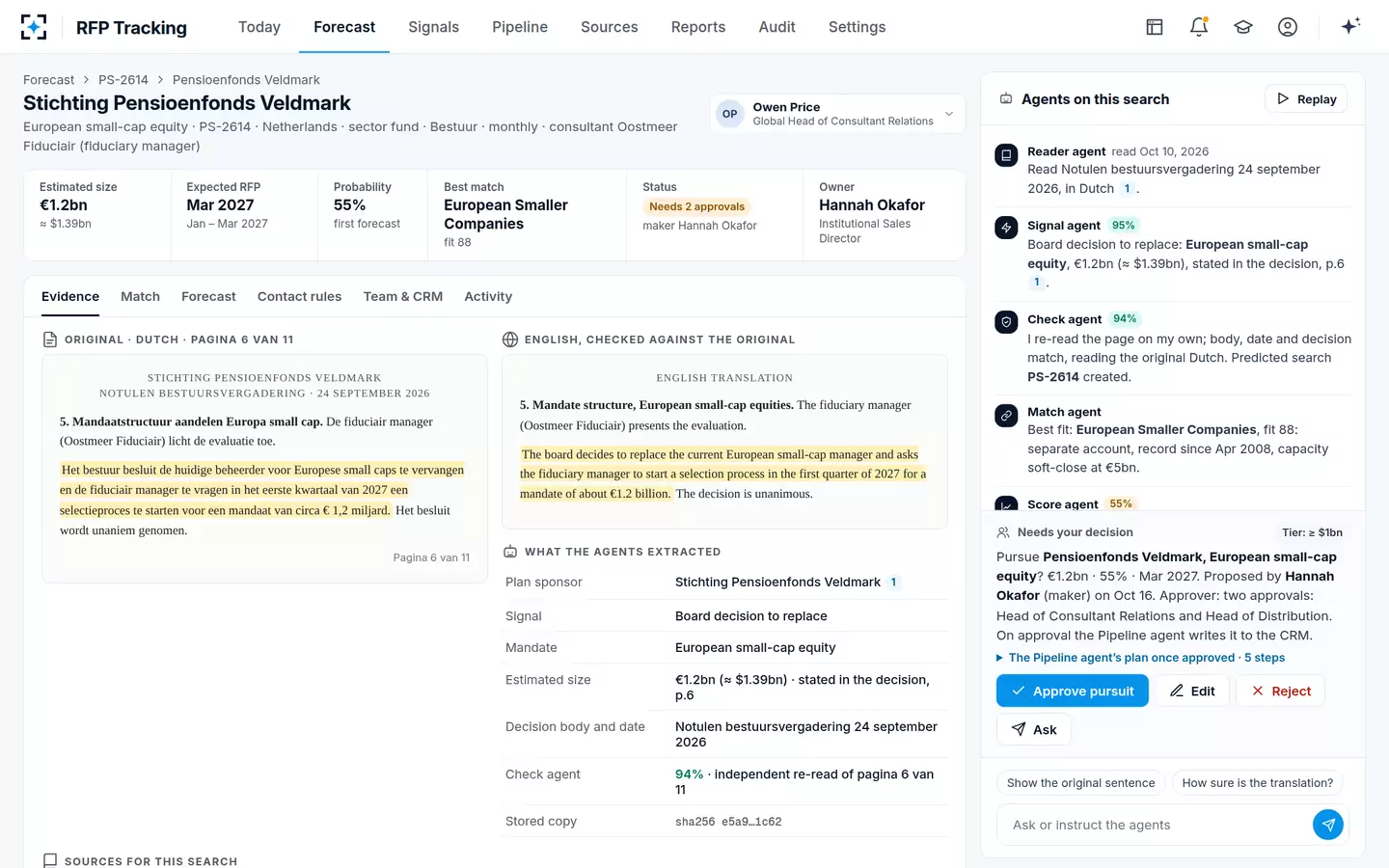Open the Signals navigation item
Viewport: 1389px width, 868px height.
(433, 27)
